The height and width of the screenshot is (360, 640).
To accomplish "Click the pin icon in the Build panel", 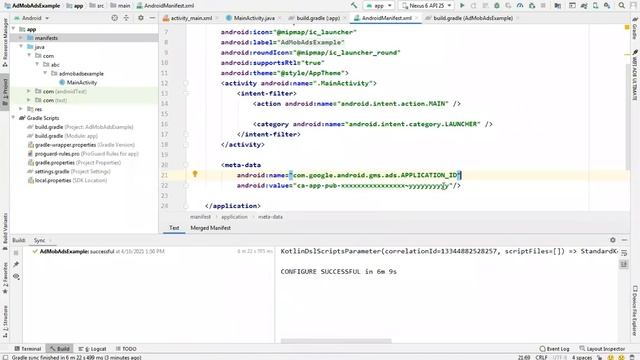I will click(16, 264).
